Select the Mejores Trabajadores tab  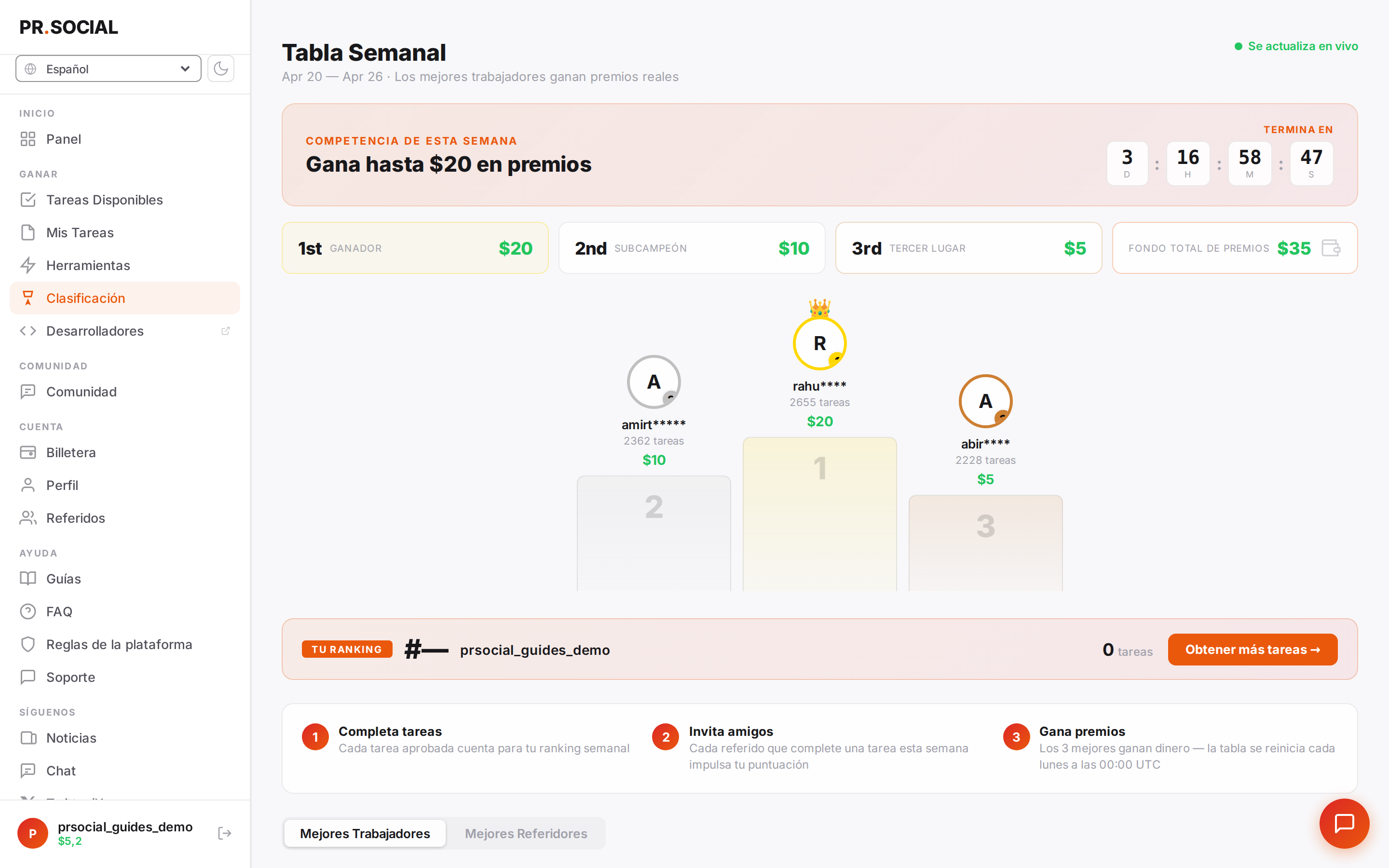(x=365, y=834)
